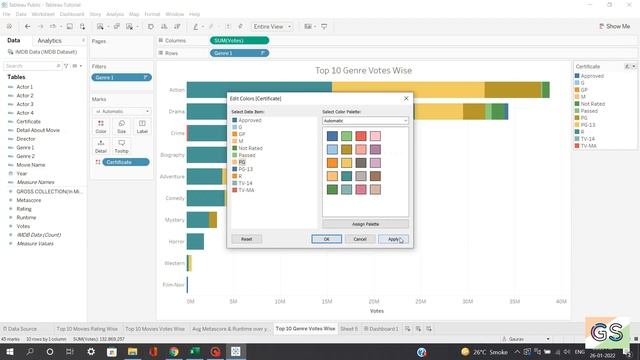This screenshot has height=360, width=640.
Task: Click the New Worksheet icon in sheet tabs
Action: point(407,329)
